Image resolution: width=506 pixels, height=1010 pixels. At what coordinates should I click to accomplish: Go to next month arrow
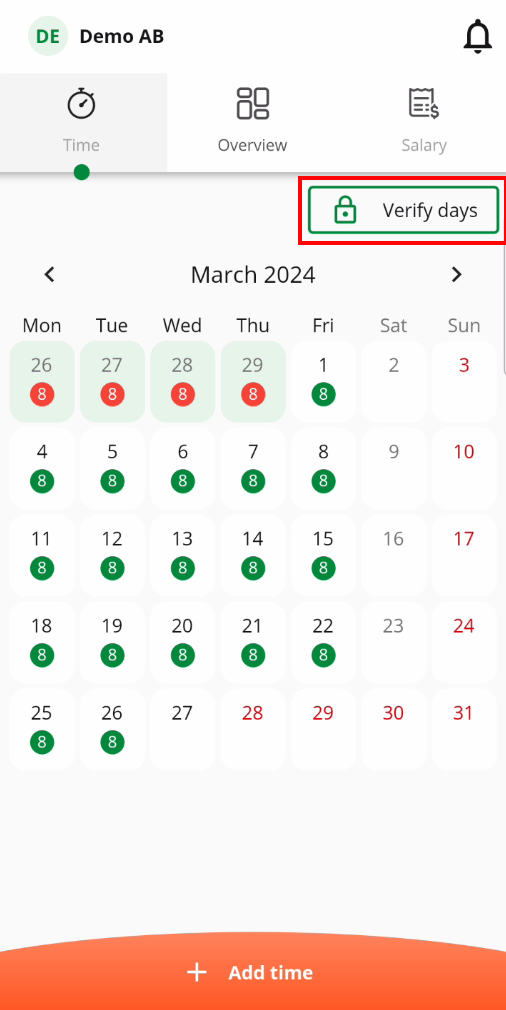[456, 275]
